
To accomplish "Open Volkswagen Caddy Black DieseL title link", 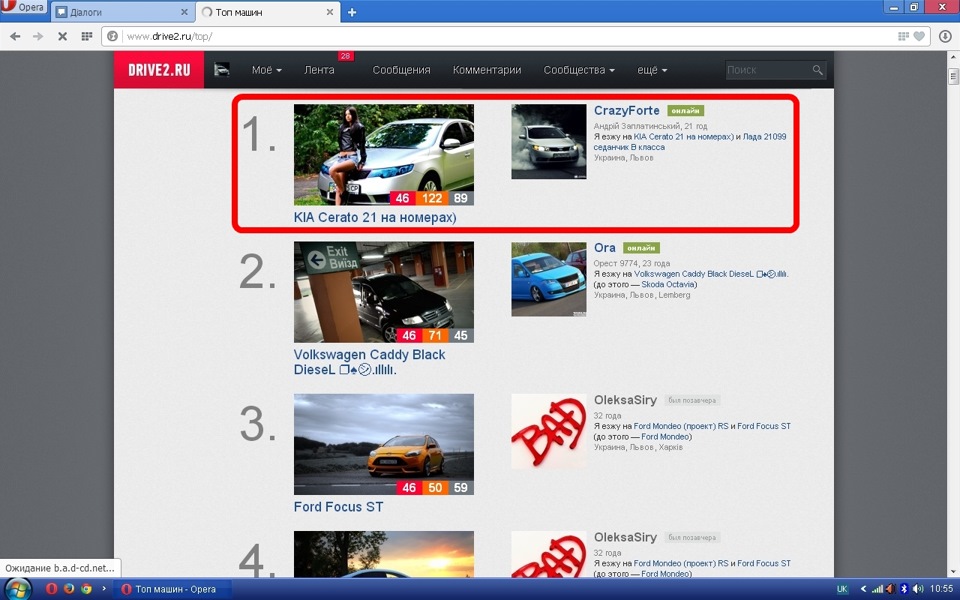I will tap(369, 362).
